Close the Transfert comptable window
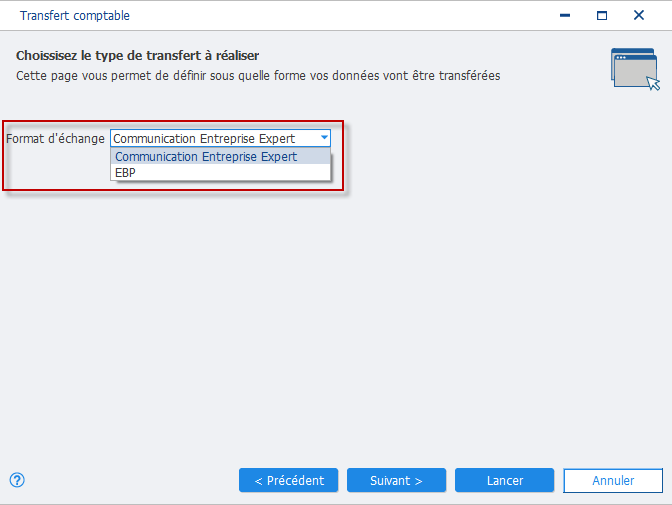 click(639, 15)
